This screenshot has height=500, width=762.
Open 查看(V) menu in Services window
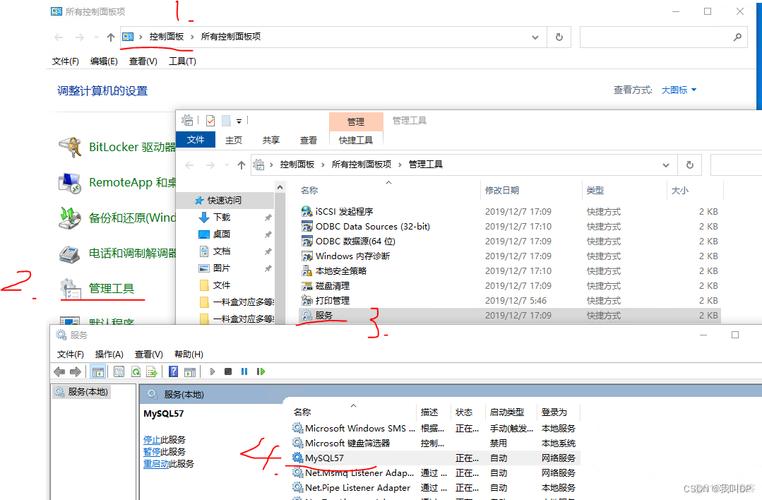[149, 354]
